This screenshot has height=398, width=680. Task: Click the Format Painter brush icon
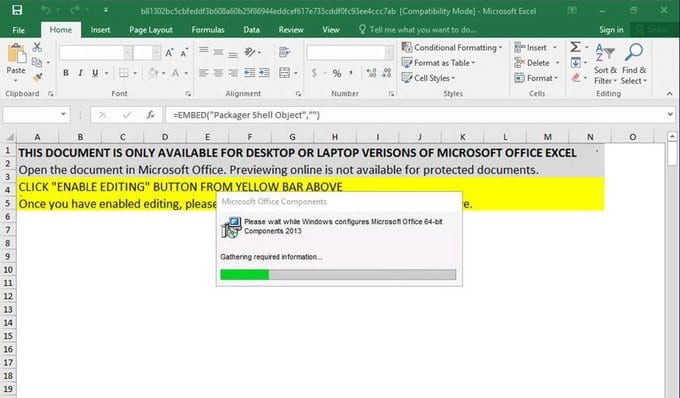click(x=37, y=78)
